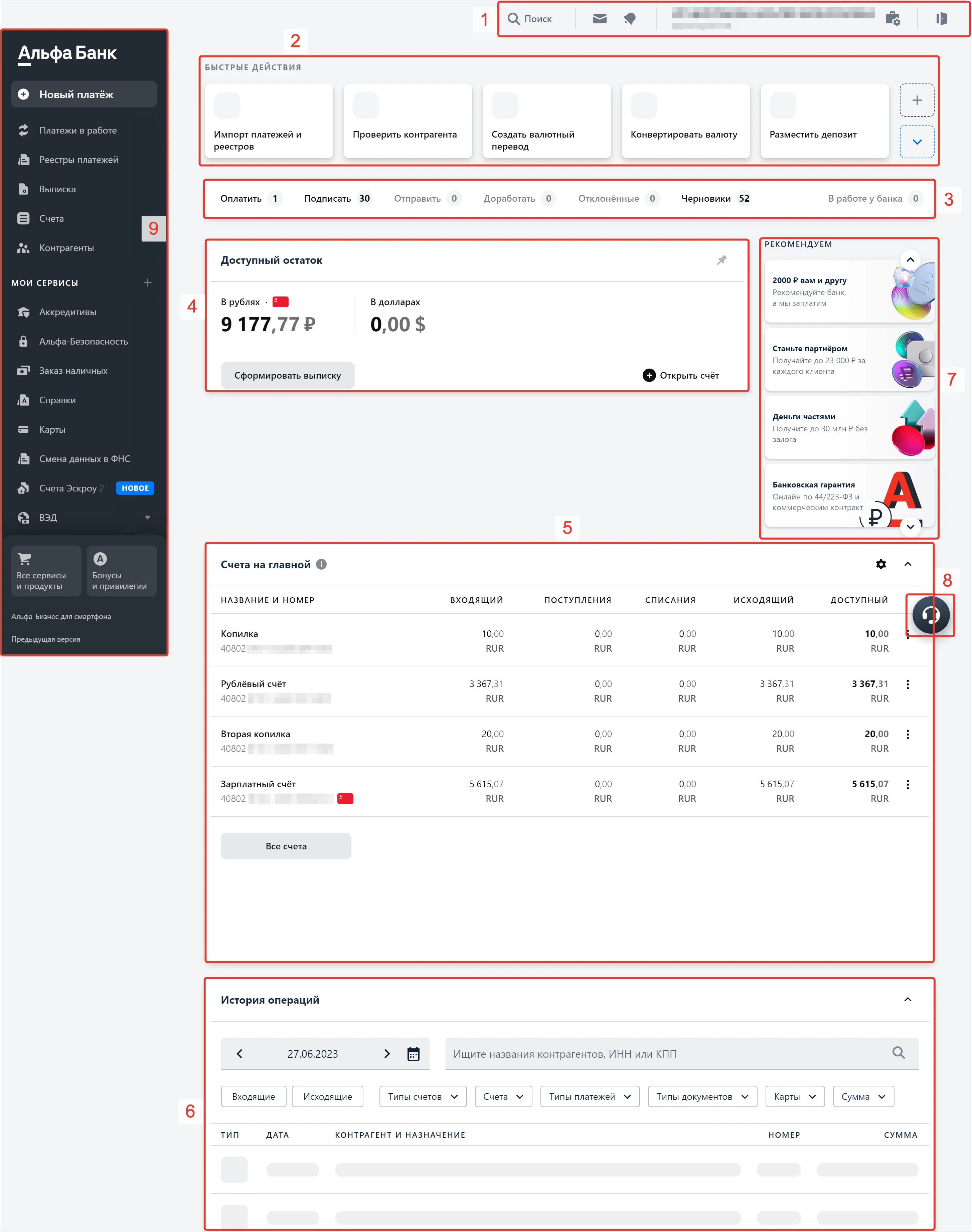Viewport: 972px width, 1232px height.
Task: Open accounts table settings gear
Action: click(x=881, y=564)
